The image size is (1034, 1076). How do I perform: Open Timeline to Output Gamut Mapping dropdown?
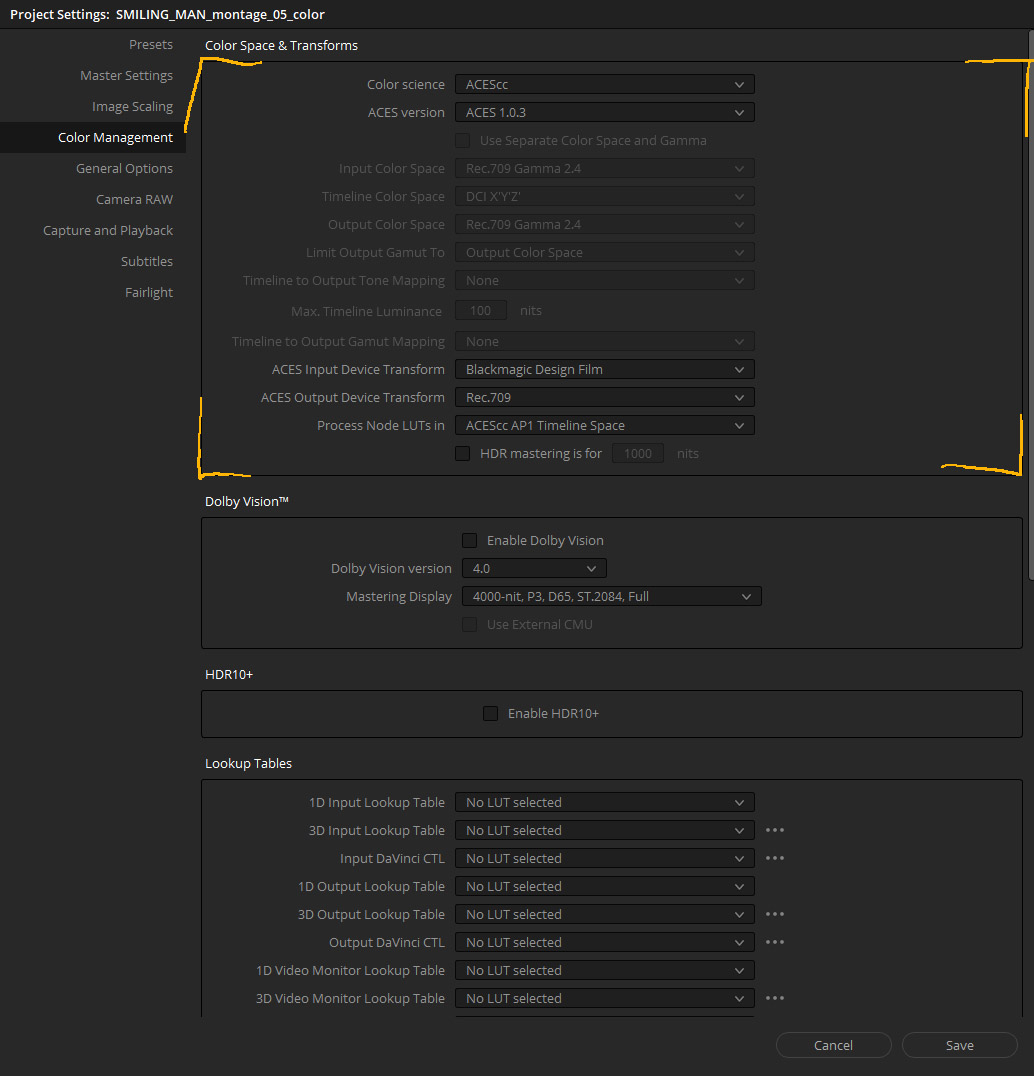click(604, 342)
